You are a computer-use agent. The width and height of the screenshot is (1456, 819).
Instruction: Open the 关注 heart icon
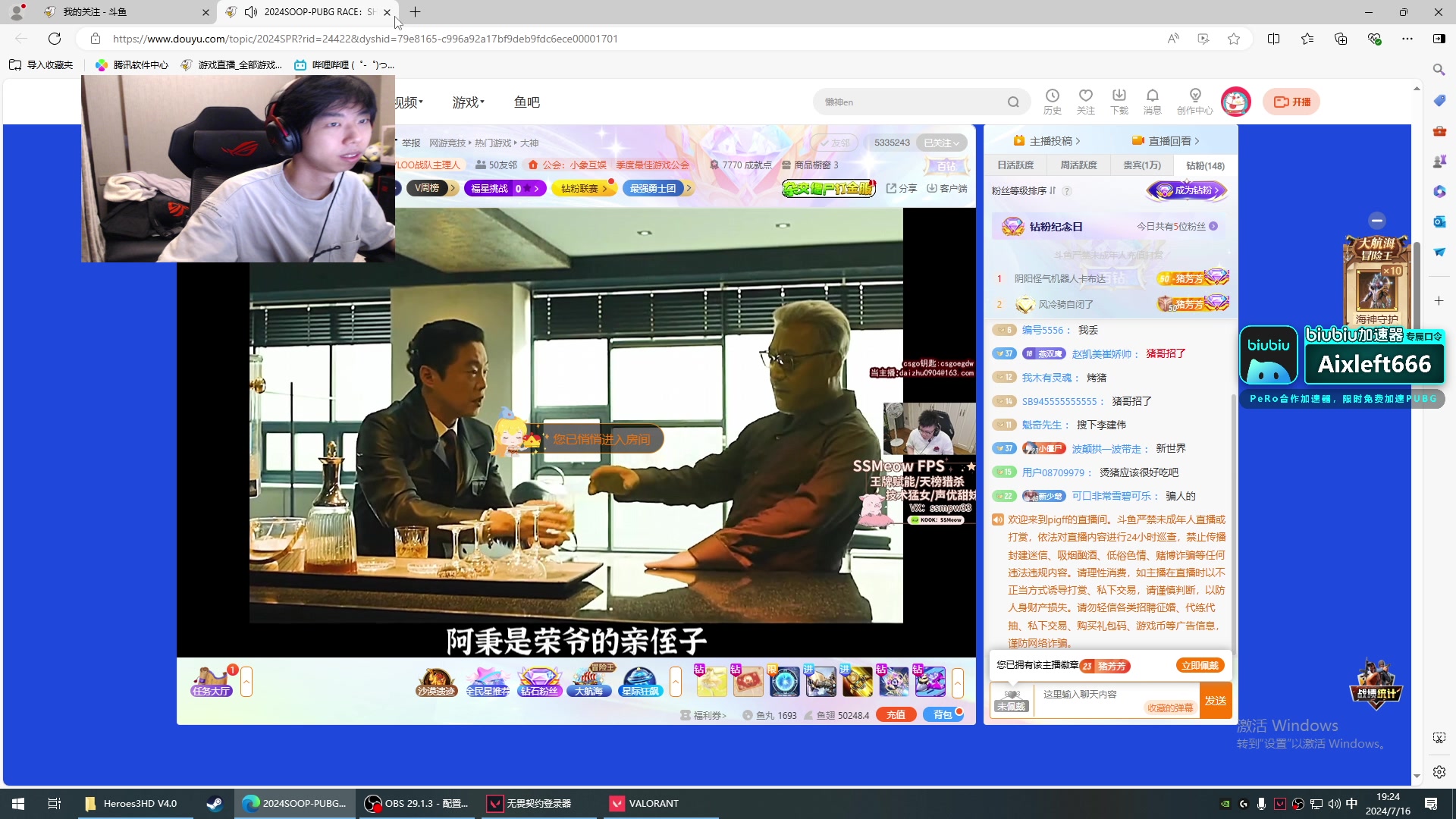tap(1086, 102)
